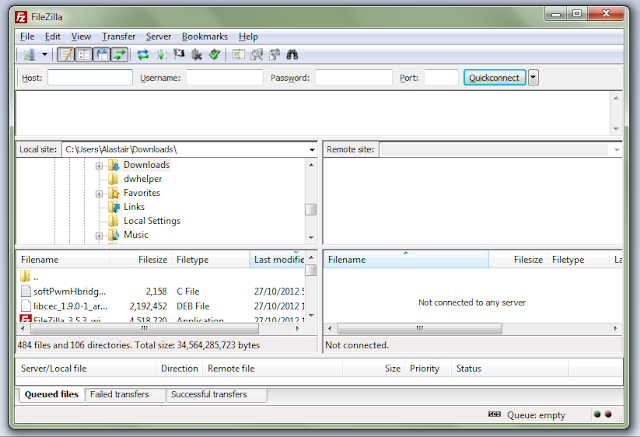640x437 pixels.
Task: Sort local files by Last modified column
Action: 278,260
